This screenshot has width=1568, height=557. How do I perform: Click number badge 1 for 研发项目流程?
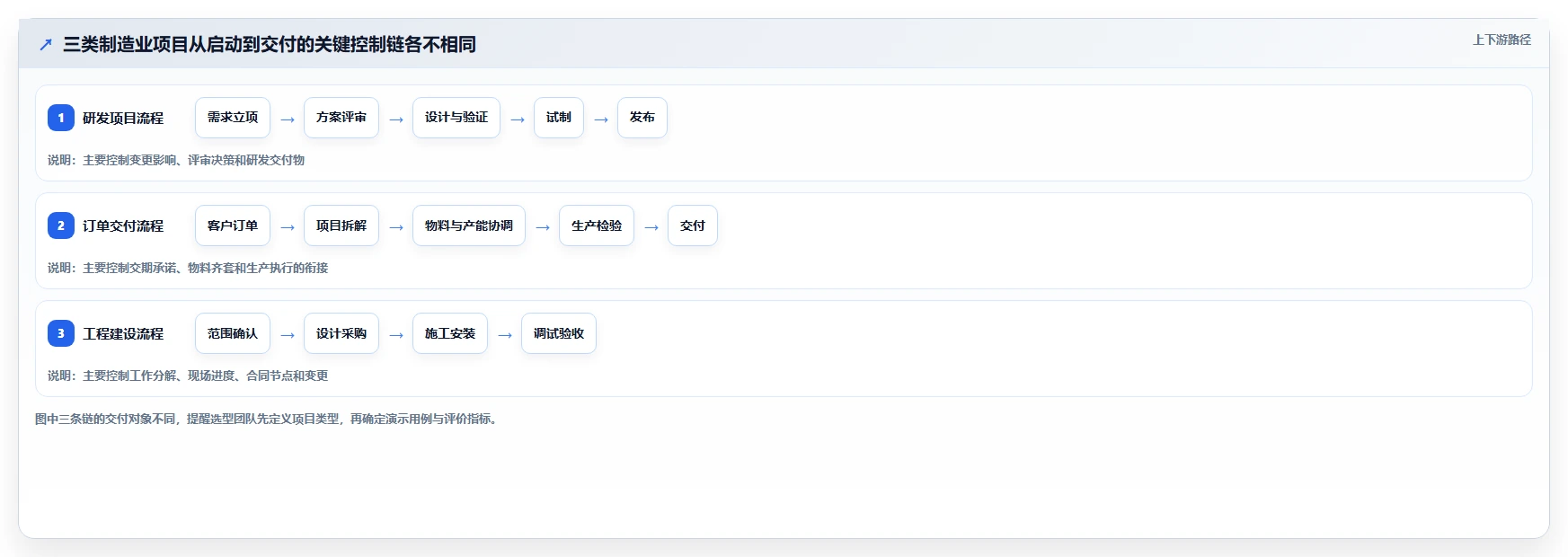pyautogui.click(x=61, y=118)
